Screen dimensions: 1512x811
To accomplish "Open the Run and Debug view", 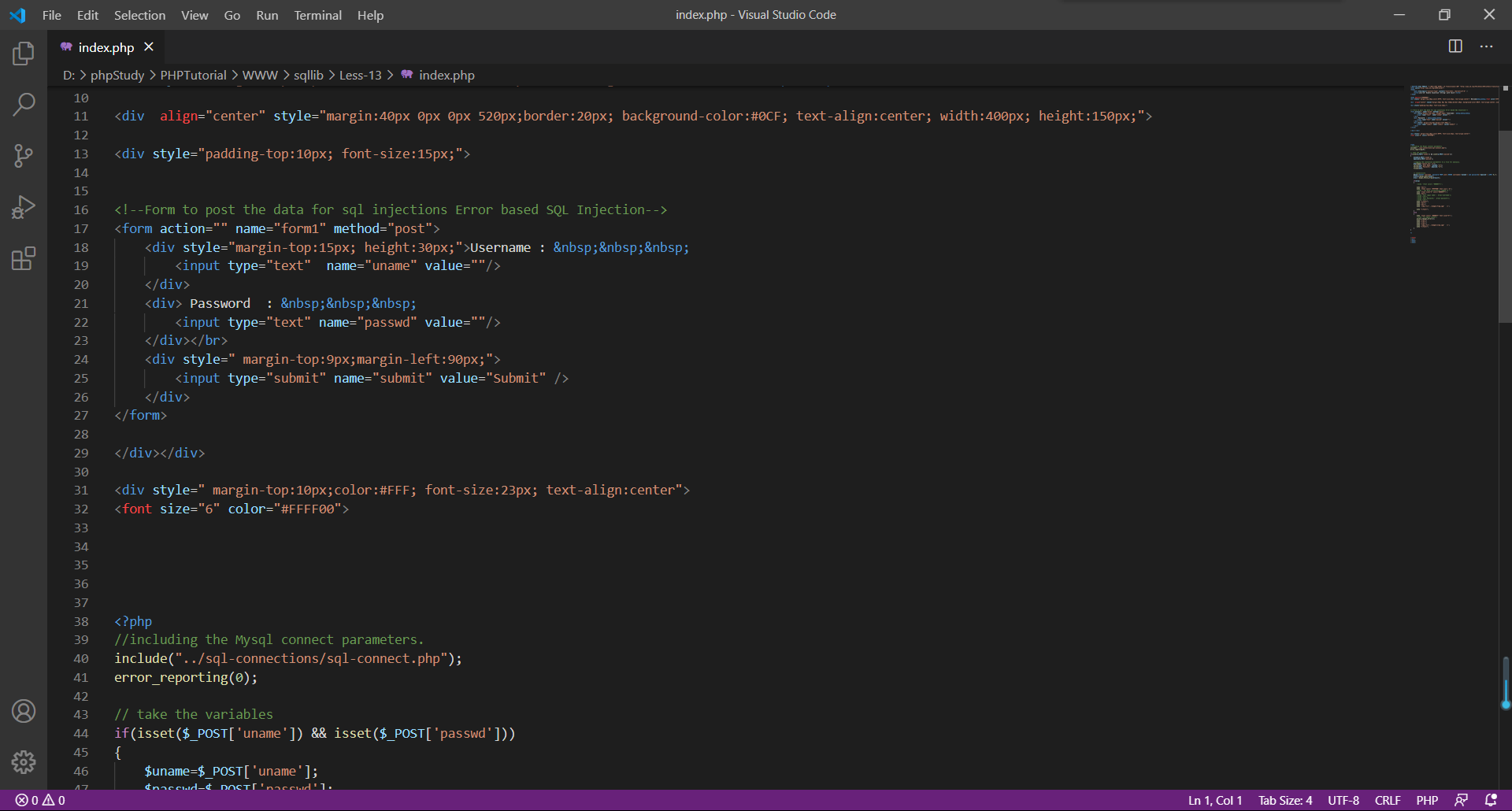I will coord(24,207).
